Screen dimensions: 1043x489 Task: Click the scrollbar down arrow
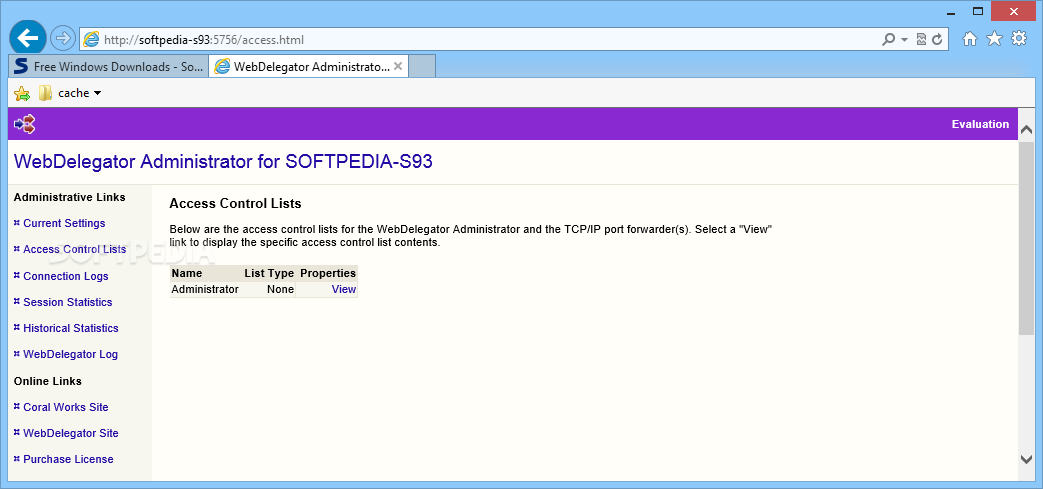[1026, 458]
